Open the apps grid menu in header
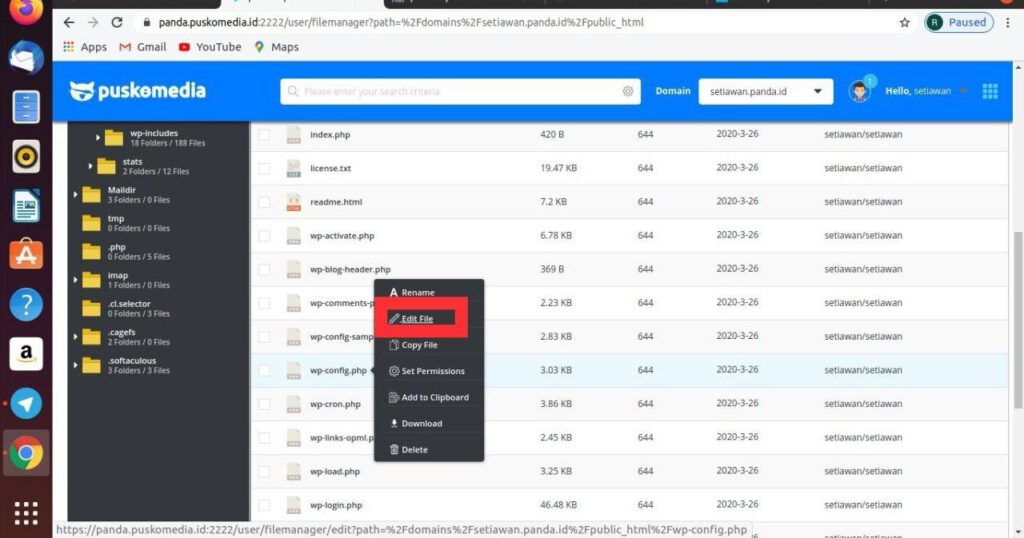1024x538 pixels. click(990, 91)
